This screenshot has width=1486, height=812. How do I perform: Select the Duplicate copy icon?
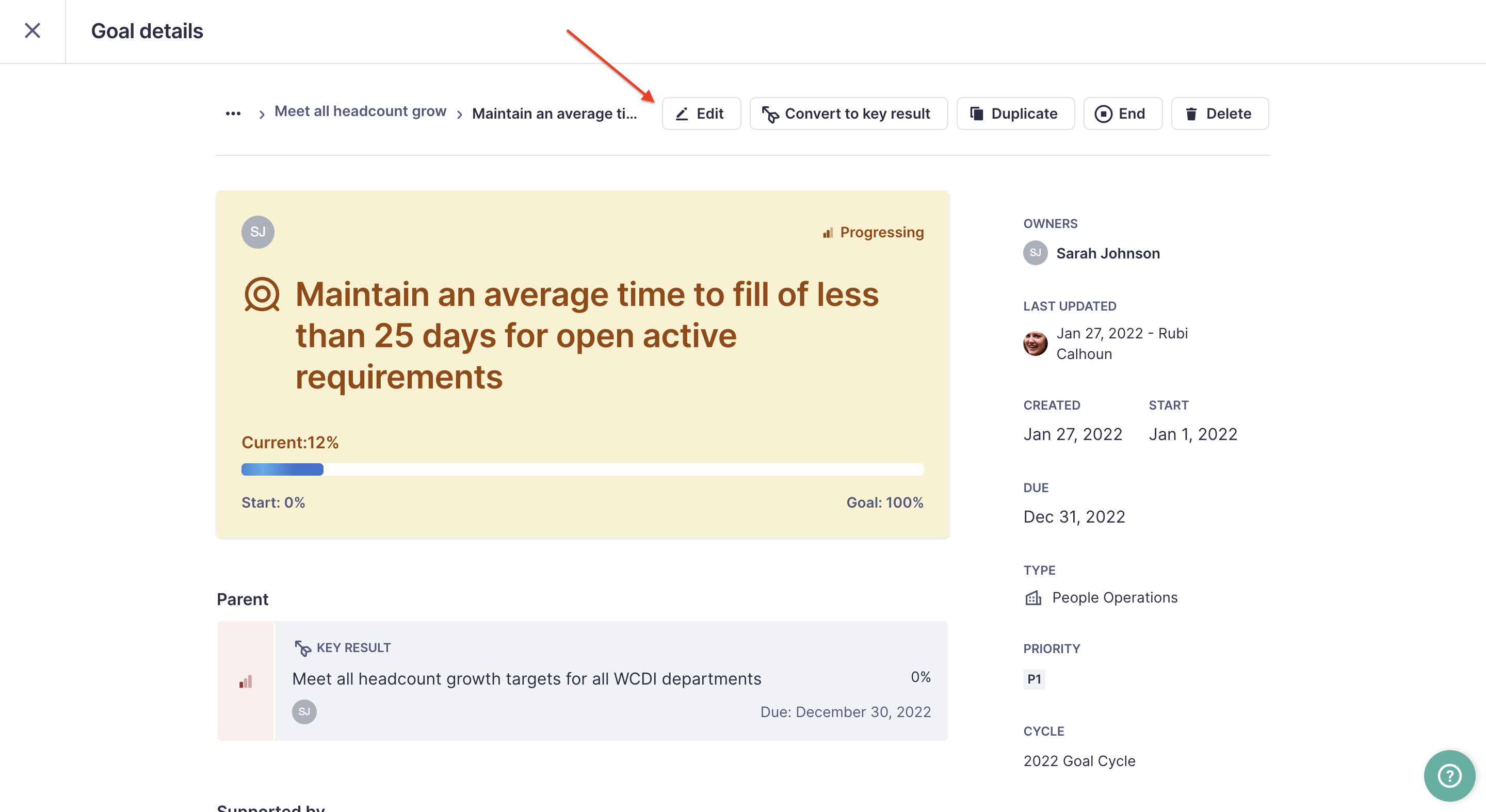pyautogui.click(x=976, y=113)
